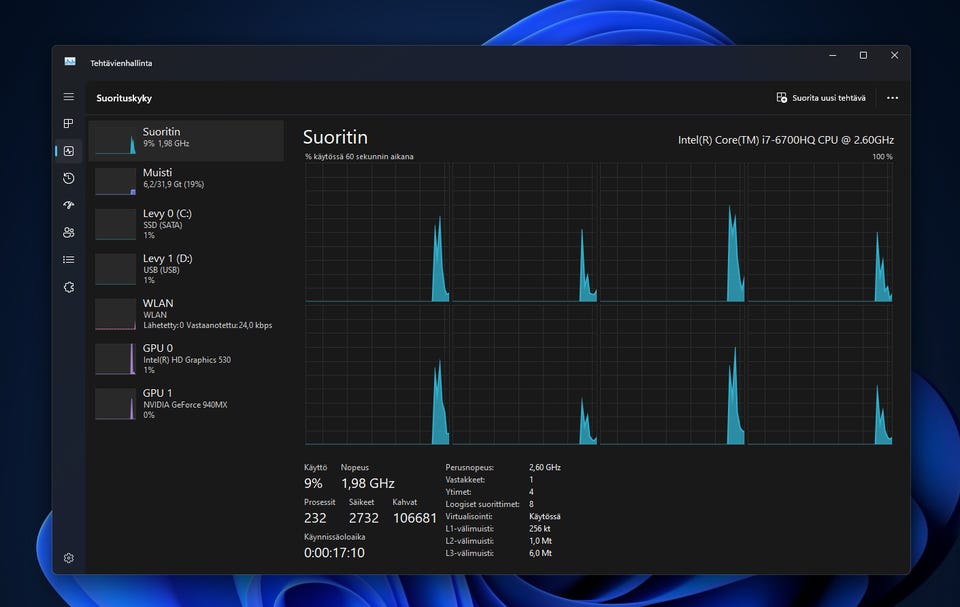Select GPU 1 NVIDIA GeForce 940MX
The width and height of the screenshot is (960, 607).
[186, 403]
